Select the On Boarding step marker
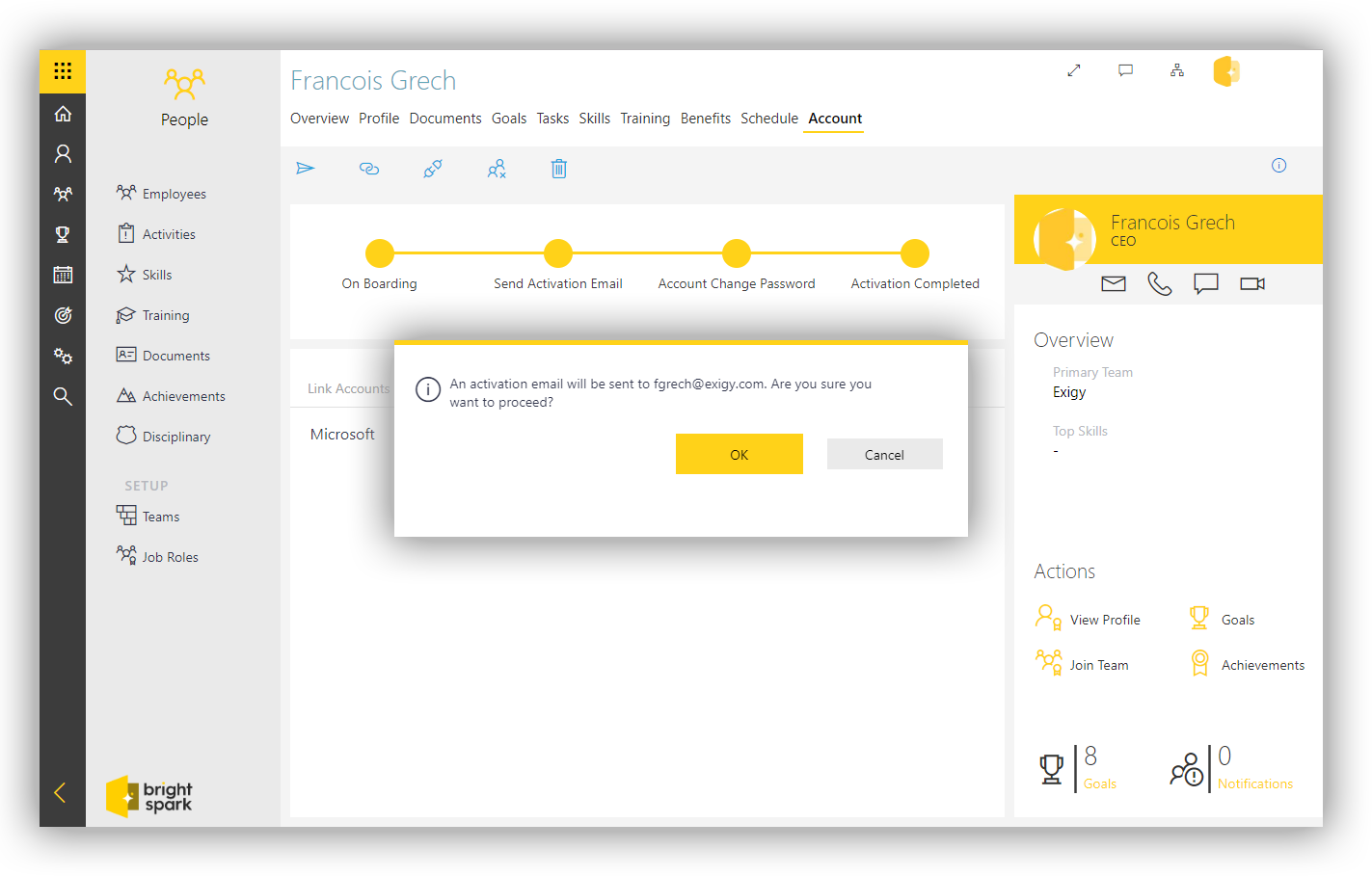This screenshot has height=876, width=1372. click(380, 253)
